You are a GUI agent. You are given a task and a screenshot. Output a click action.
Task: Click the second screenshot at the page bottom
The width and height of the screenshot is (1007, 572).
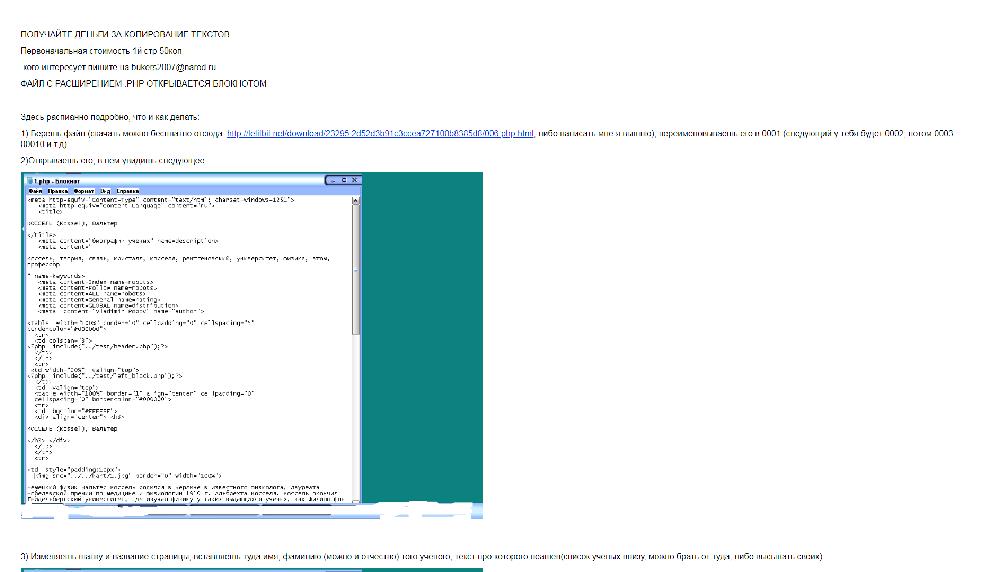pos(250,569)
